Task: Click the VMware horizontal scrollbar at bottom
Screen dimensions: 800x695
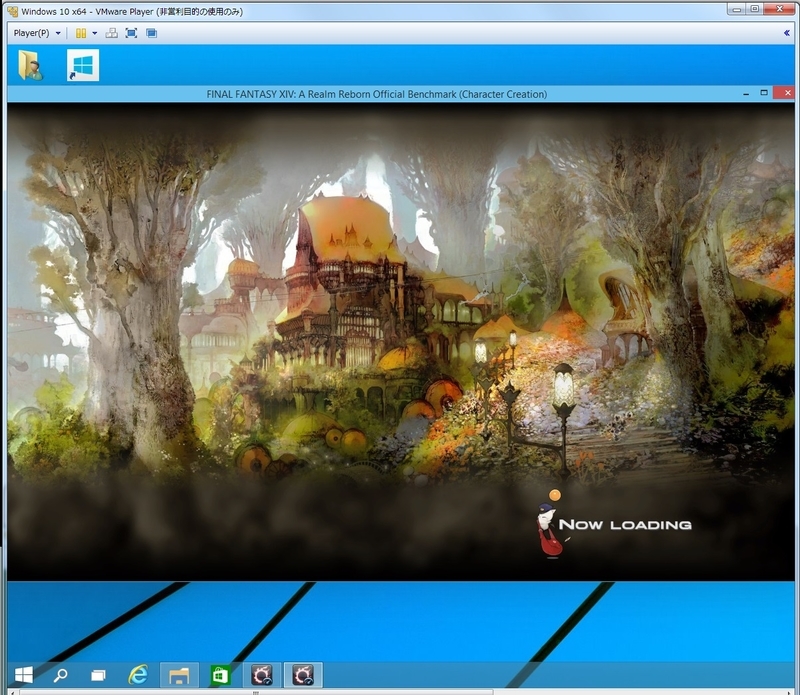Action: coord(256,692)
